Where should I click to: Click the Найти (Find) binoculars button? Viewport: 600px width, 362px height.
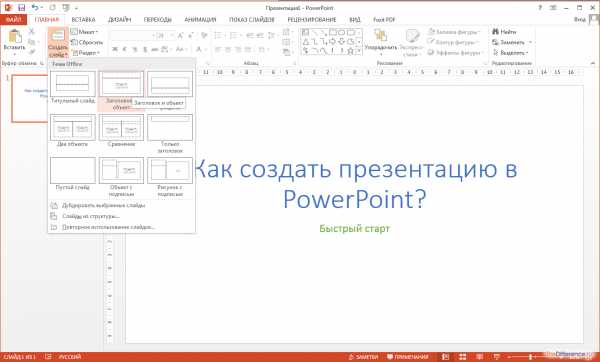(504, 32)
